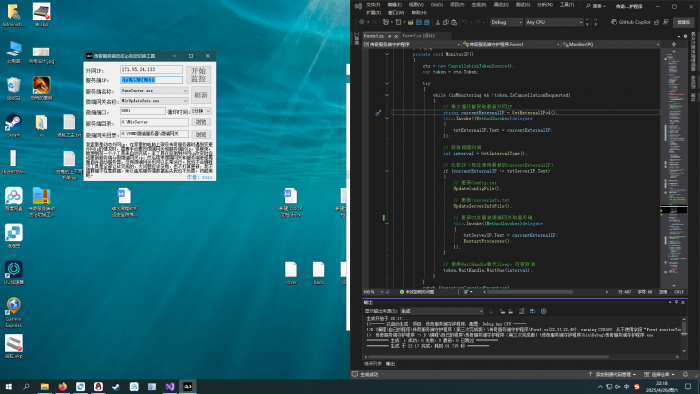Click the clock timestamp icon in output toolbar
700x394 pixels.
pyautogui.click(x=543, y=311)
